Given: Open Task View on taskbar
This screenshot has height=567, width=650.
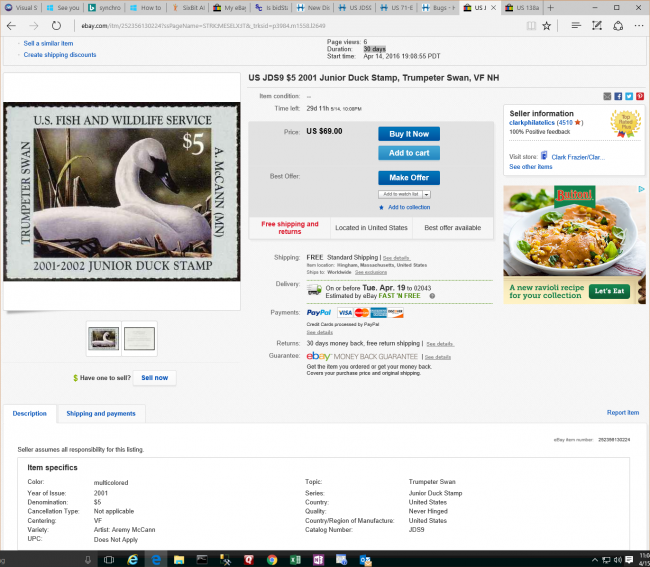Looking at the screenshot, I should tap(109, 560).
